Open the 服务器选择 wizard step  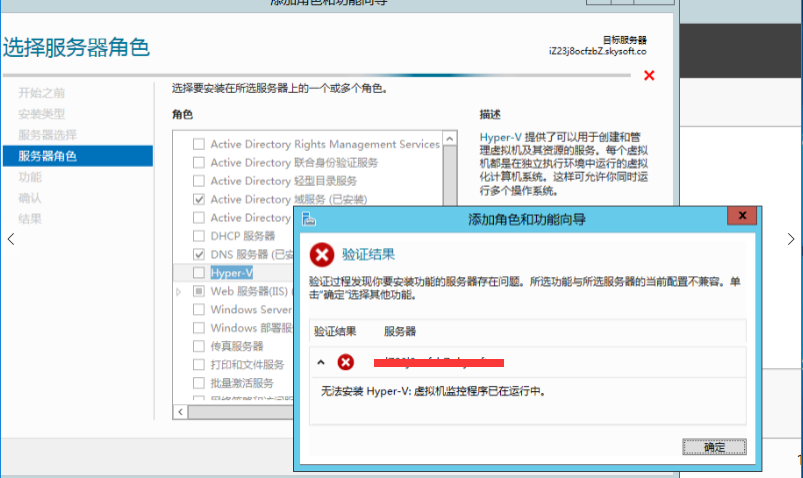47,135
